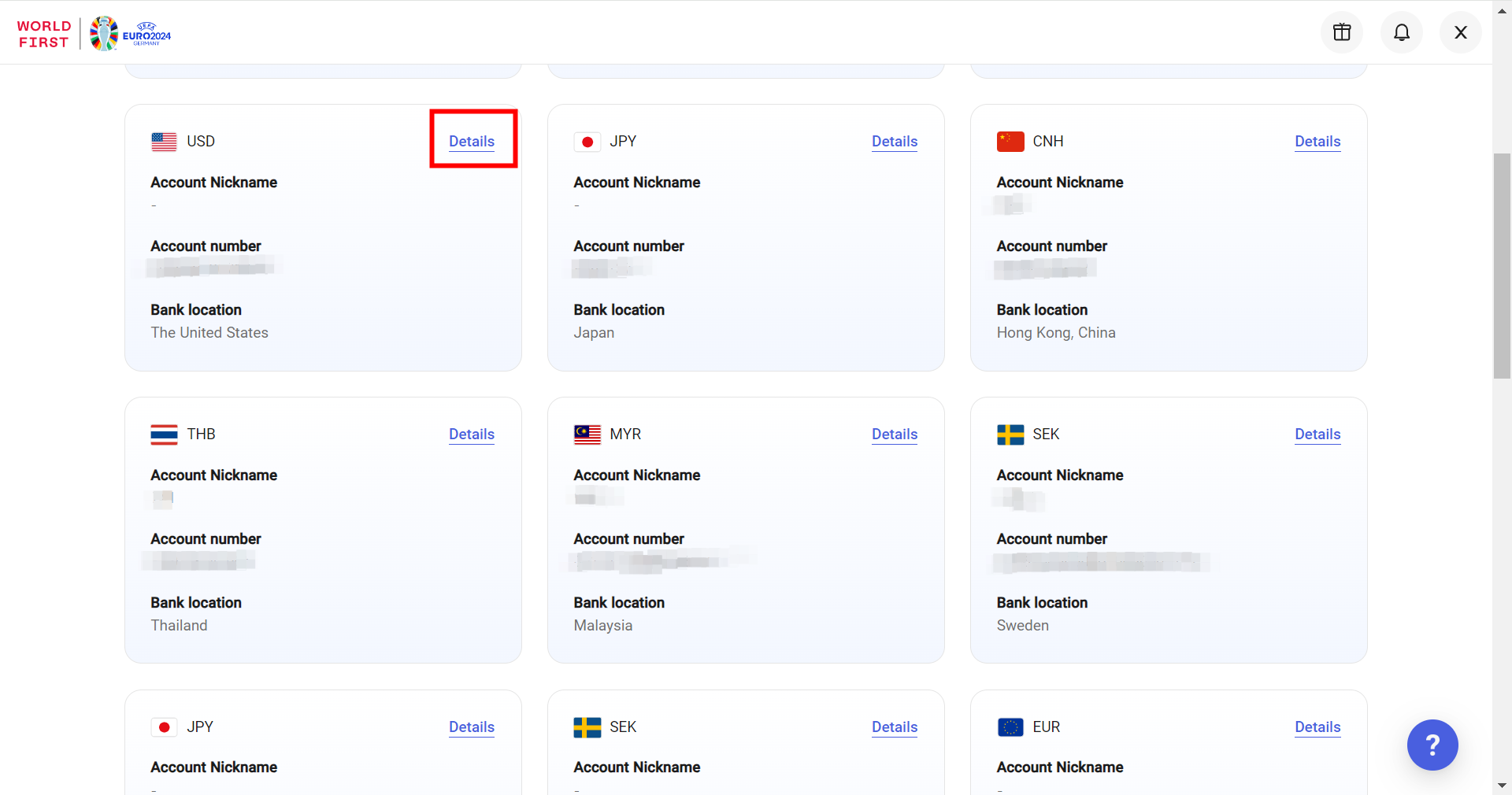
Task: Show Details of the MYR account
Action: click(x=894, y=434)
